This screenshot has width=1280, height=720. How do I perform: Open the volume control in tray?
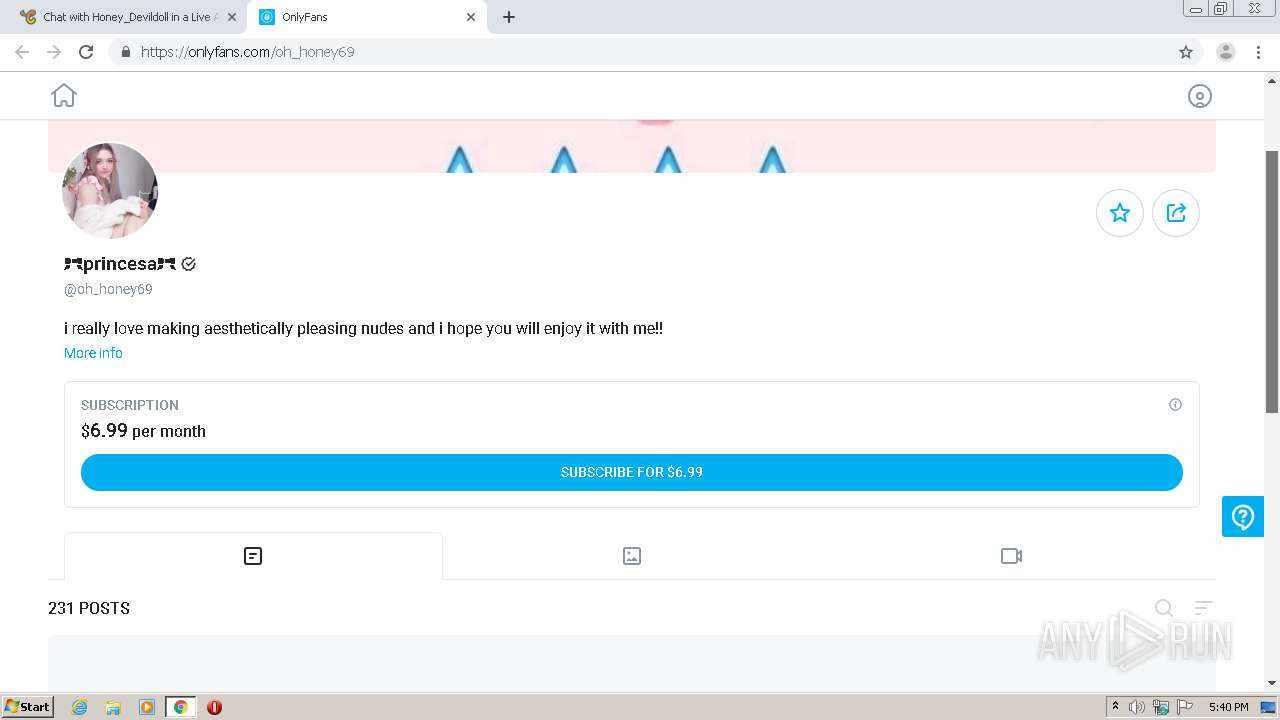pos(1137,707)
